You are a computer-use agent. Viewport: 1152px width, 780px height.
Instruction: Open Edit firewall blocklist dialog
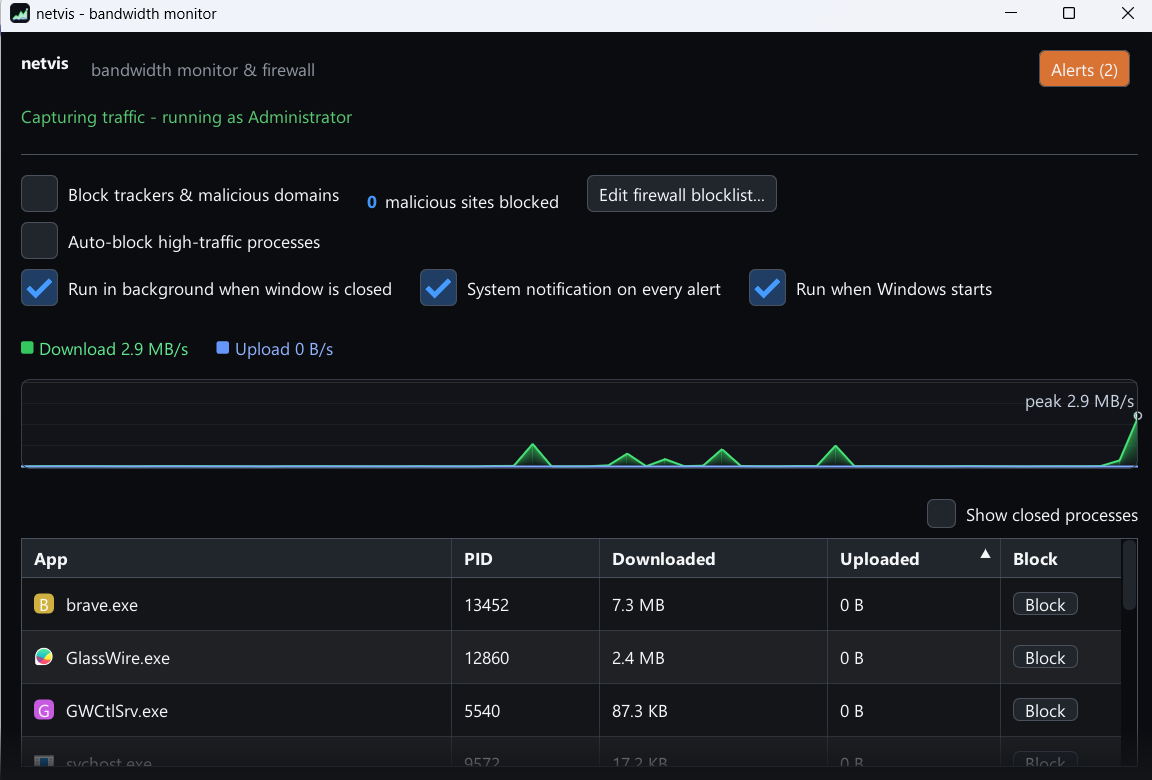pyautogui.click(x=682, y=194)
